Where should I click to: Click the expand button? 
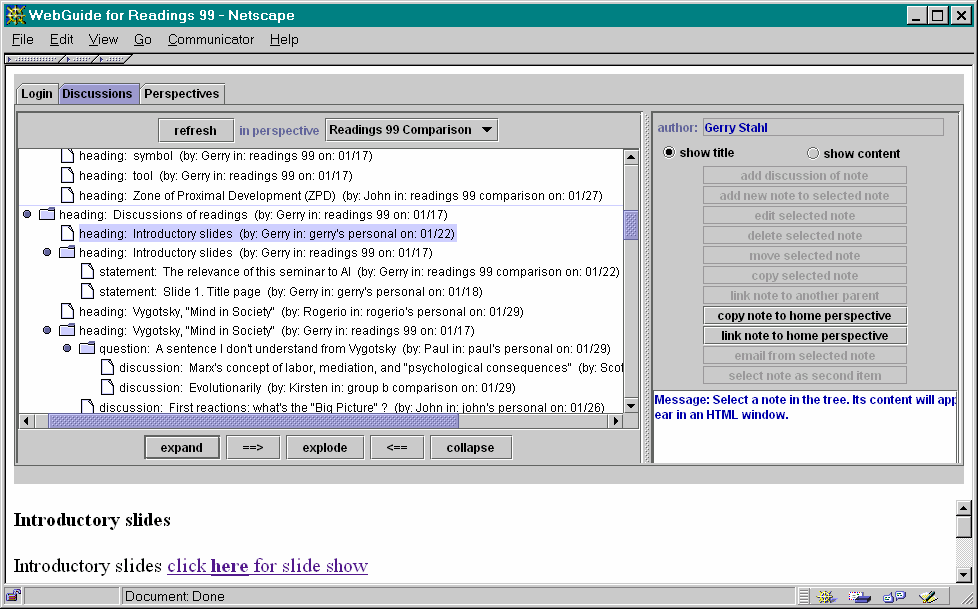(x=182, y=447)
